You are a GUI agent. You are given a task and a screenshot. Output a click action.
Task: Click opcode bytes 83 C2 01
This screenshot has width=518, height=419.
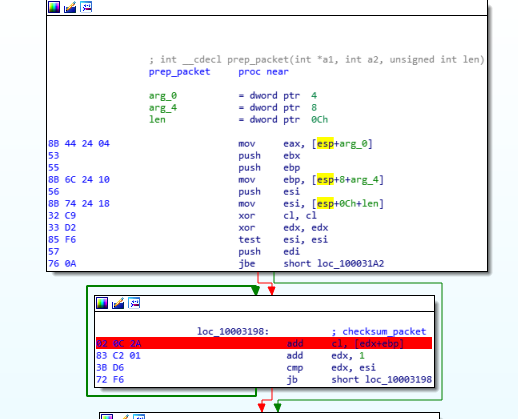coord(118,356)
